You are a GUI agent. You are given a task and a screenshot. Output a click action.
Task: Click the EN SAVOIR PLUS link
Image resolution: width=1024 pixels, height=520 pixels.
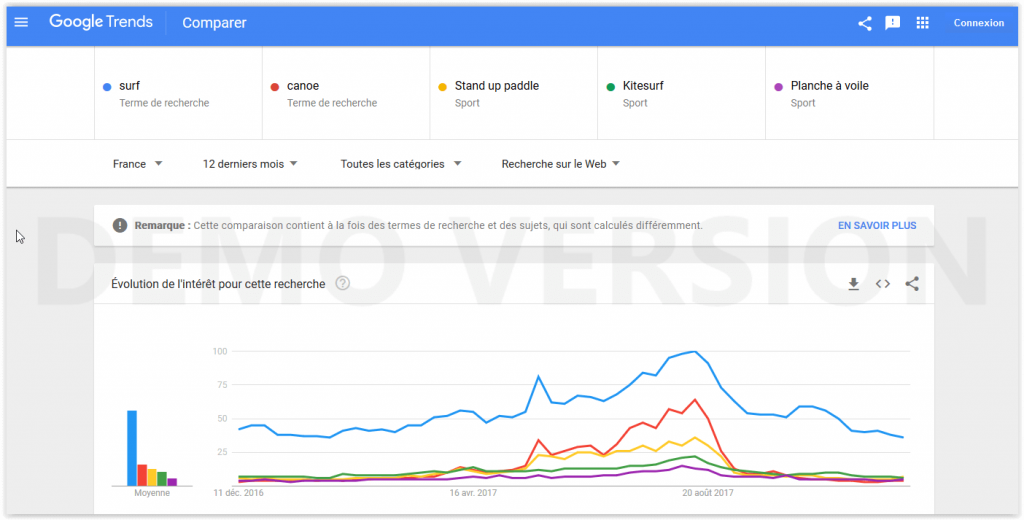876,226
